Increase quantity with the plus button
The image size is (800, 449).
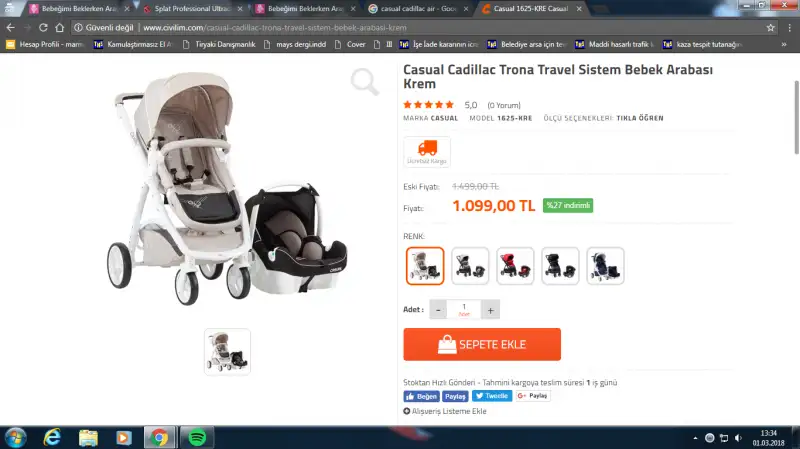pos(490,310)
